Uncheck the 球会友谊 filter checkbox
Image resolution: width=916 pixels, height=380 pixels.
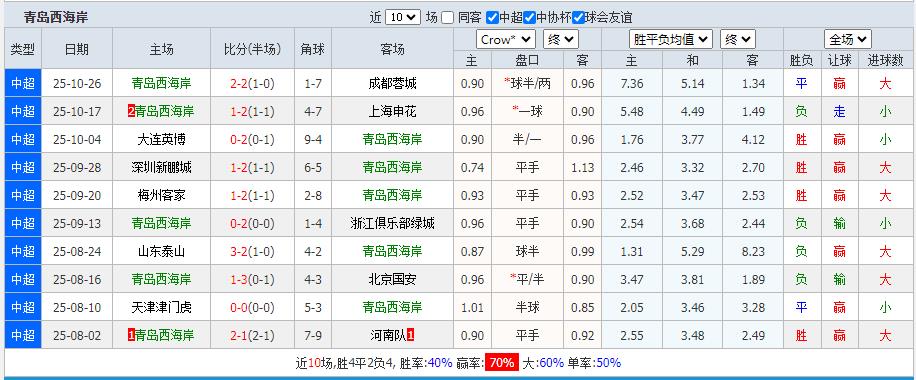[x=578, y=18]
